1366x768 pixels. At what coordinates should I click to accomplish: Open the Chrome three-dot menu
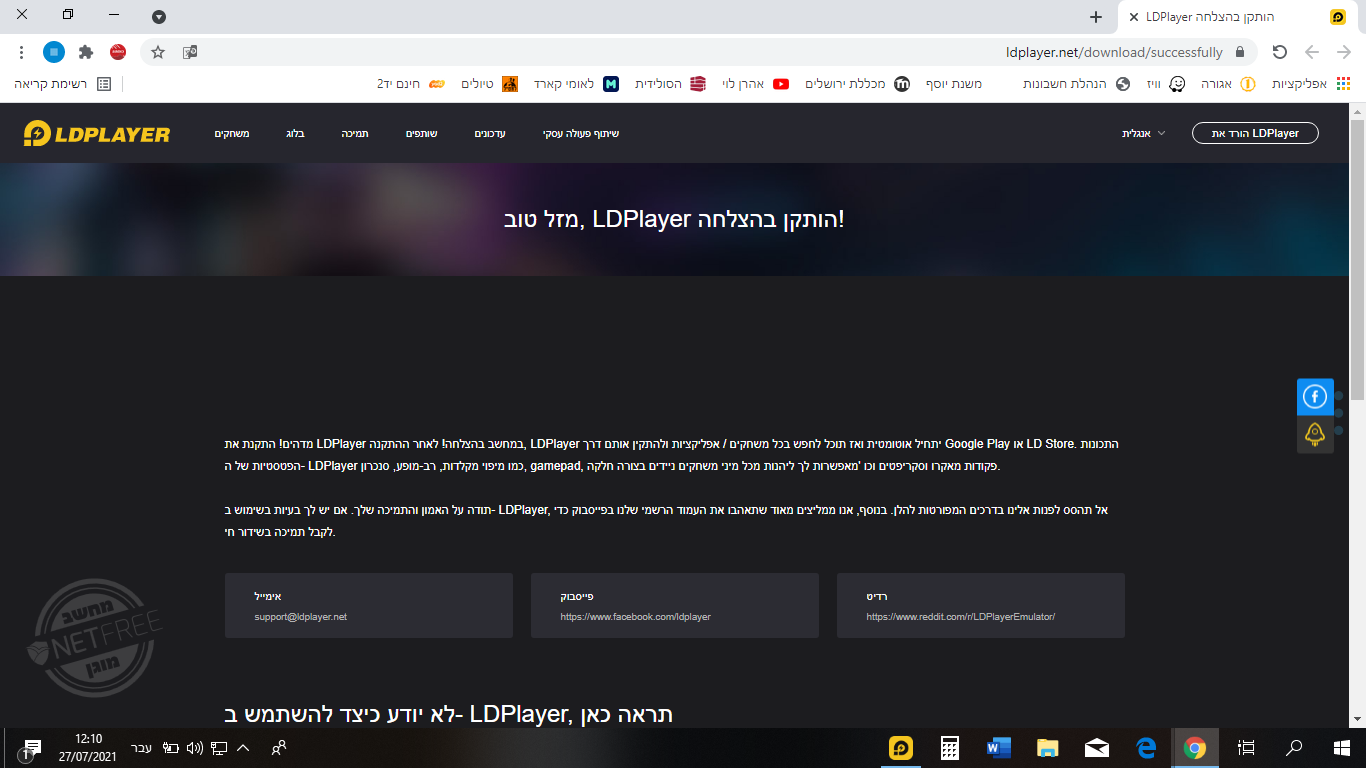coord(21,52)
